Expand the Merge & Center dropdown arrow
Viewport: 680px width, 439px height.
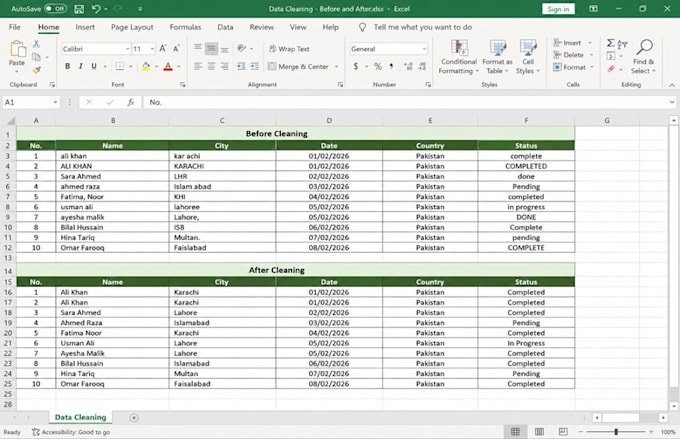click(337, 66)
